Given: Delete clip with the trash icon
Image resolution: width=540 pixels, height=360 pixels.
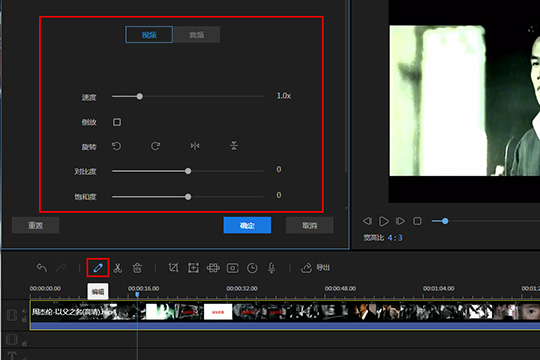Looking at the screenshot, I should coord(137,268).
